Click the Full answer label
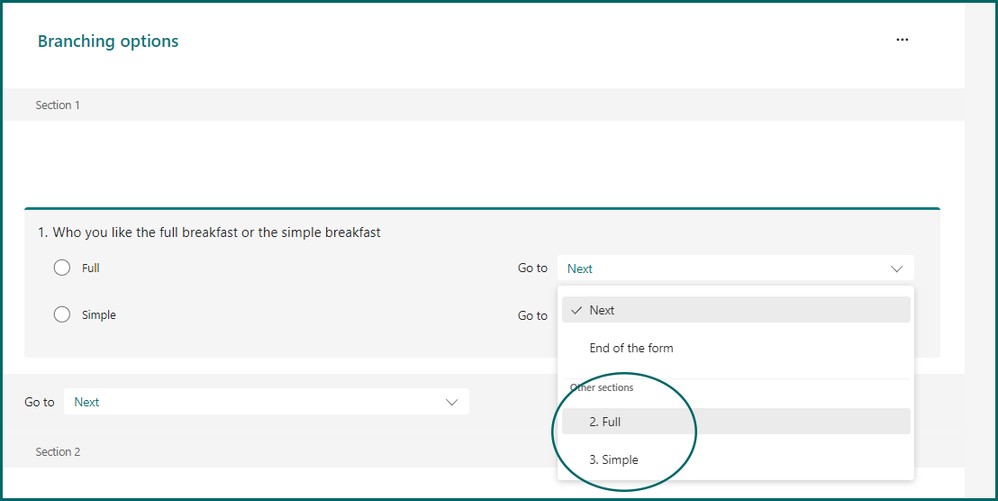 [x=91, y=268]
